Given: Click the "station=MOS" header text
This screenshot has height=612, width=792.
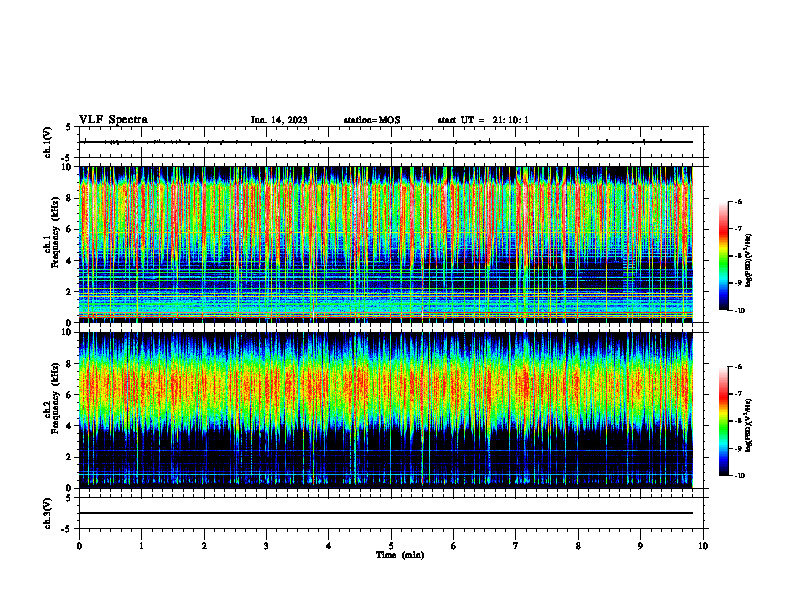Looking at the screenshot, I should (x=372, y=120).
